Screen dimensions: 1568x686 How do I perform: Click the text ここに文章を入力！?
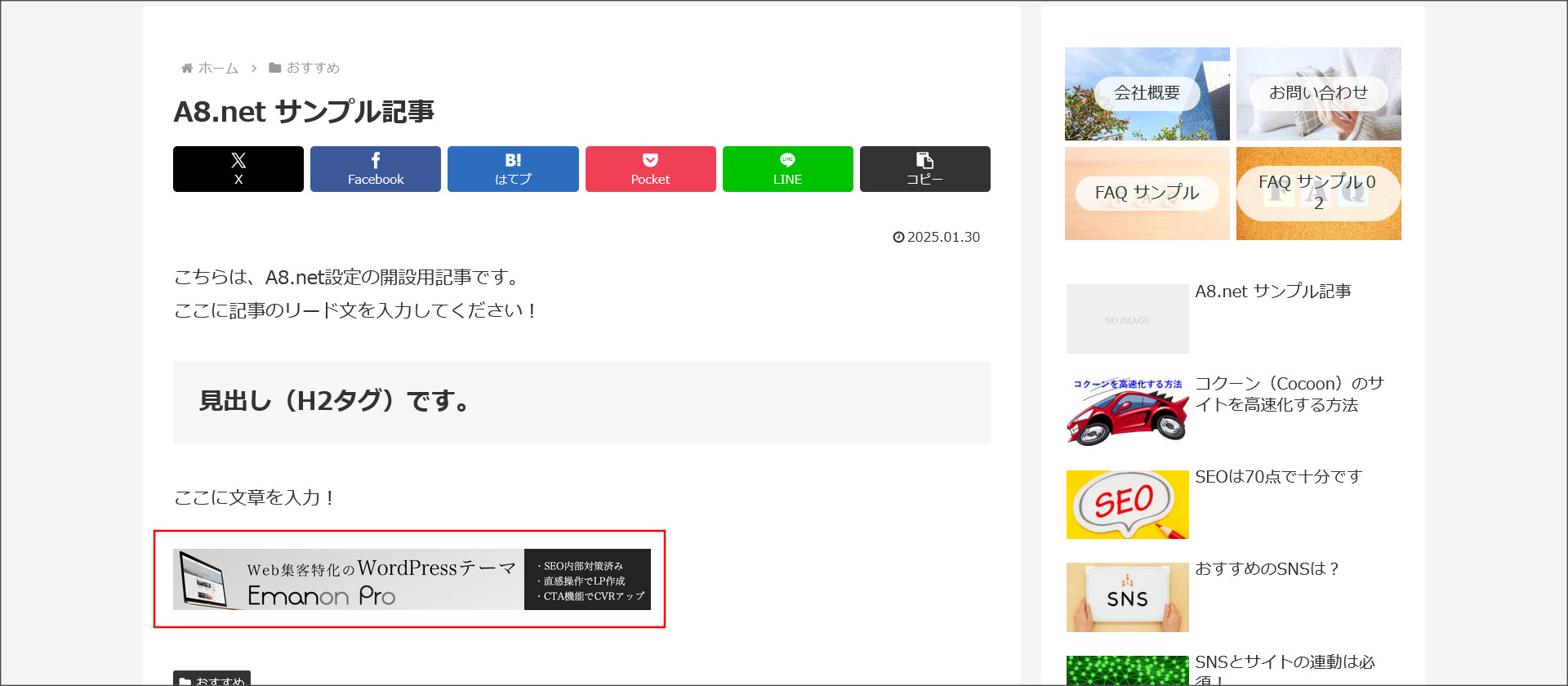(255, 497)
